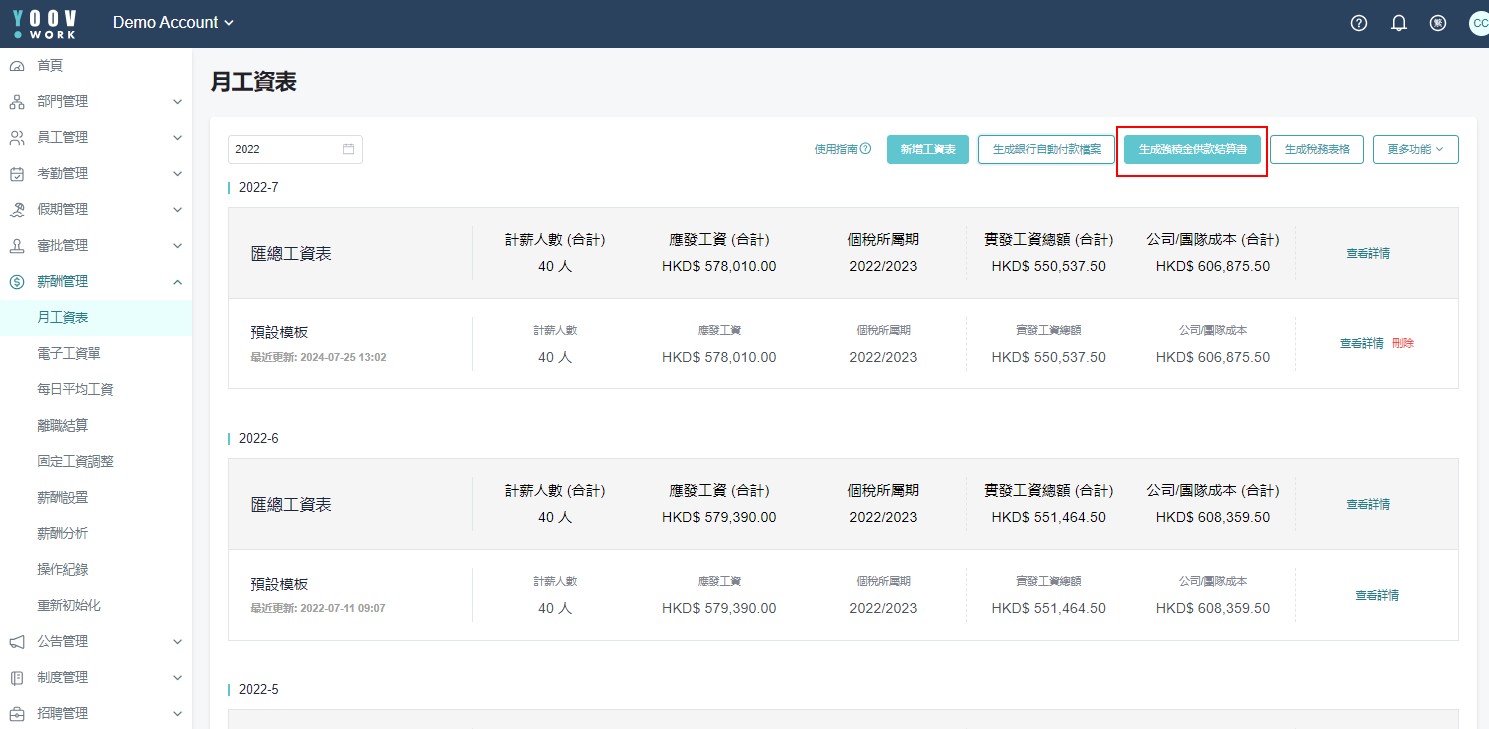Expand the 更多功能 dropdown button
Viewport: 1489px width, 729px height.
[1415, 149]
